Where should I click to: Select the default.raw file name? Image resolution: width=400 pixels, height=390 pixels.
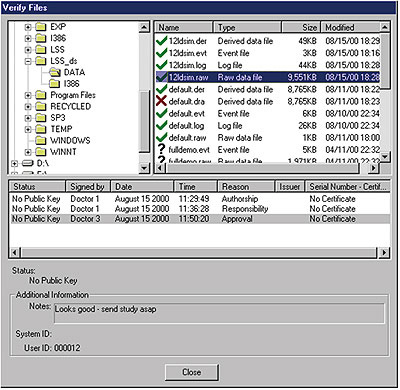click(187, 138)
